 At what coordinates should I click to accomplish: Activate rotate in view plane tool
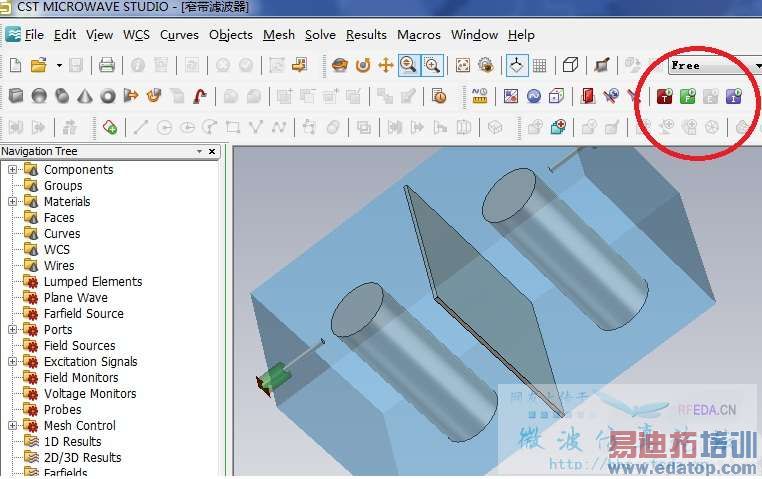click(x=363, y=65)
